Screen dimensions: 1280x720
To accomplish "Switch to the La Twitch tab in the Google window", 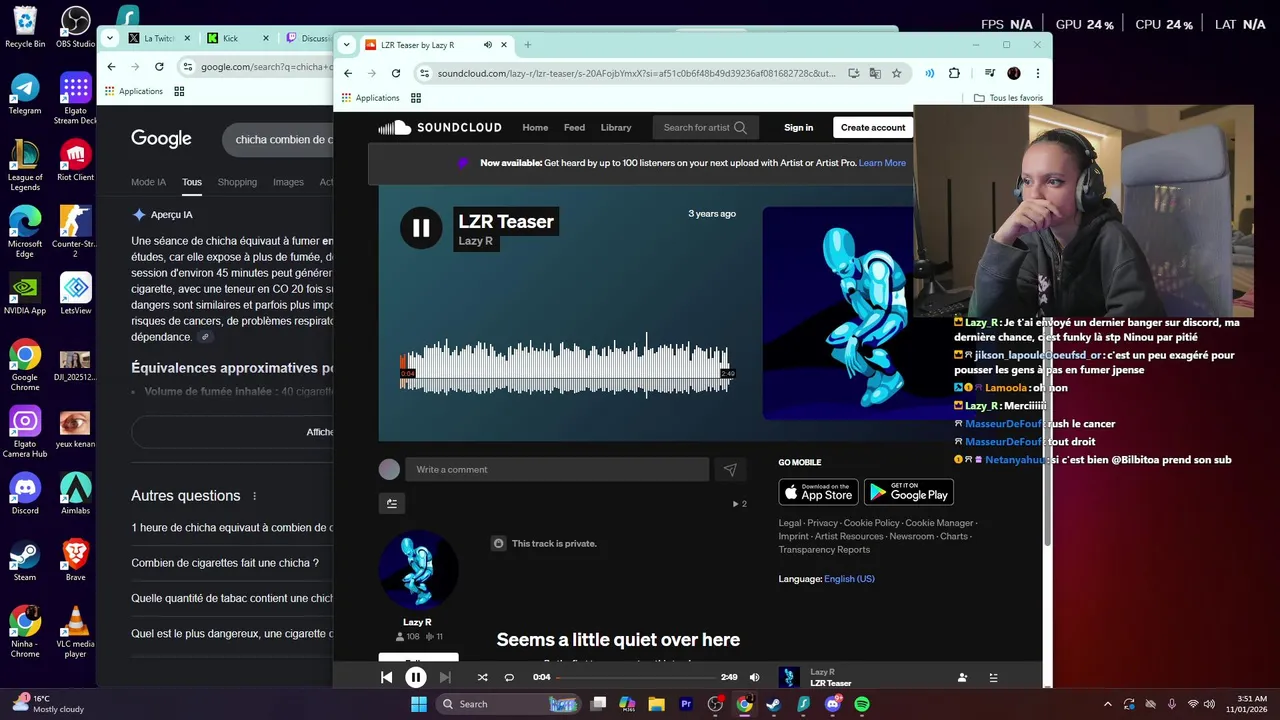I will (159, 38).
